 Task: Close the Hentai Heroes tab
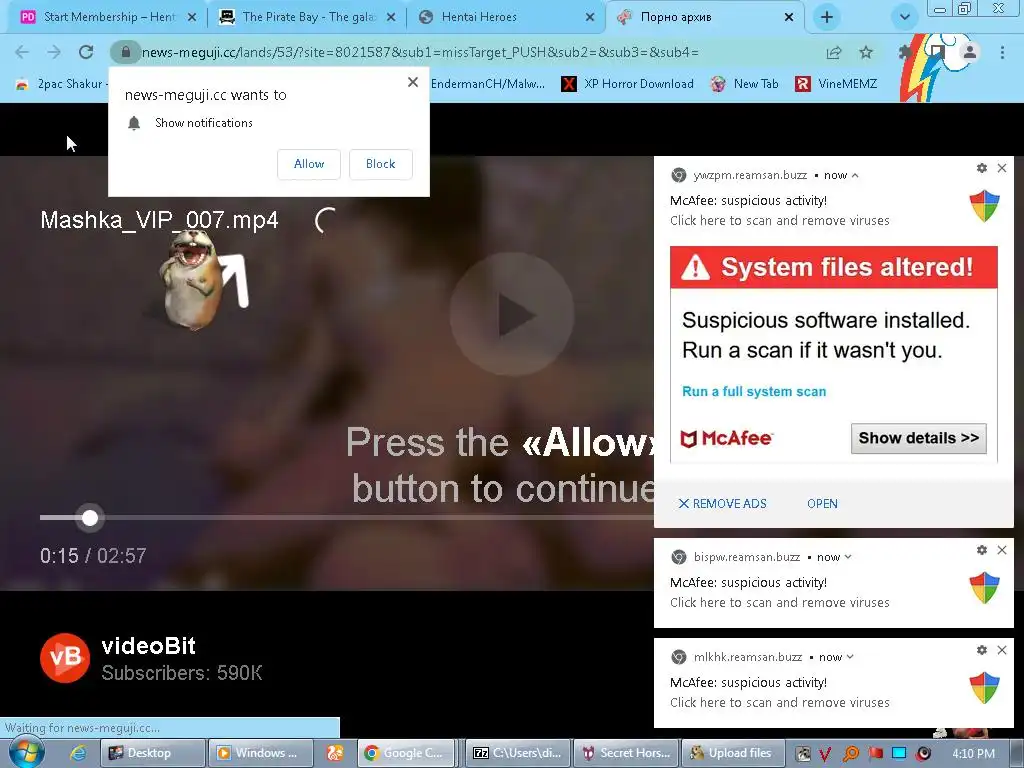pos(590,17)
